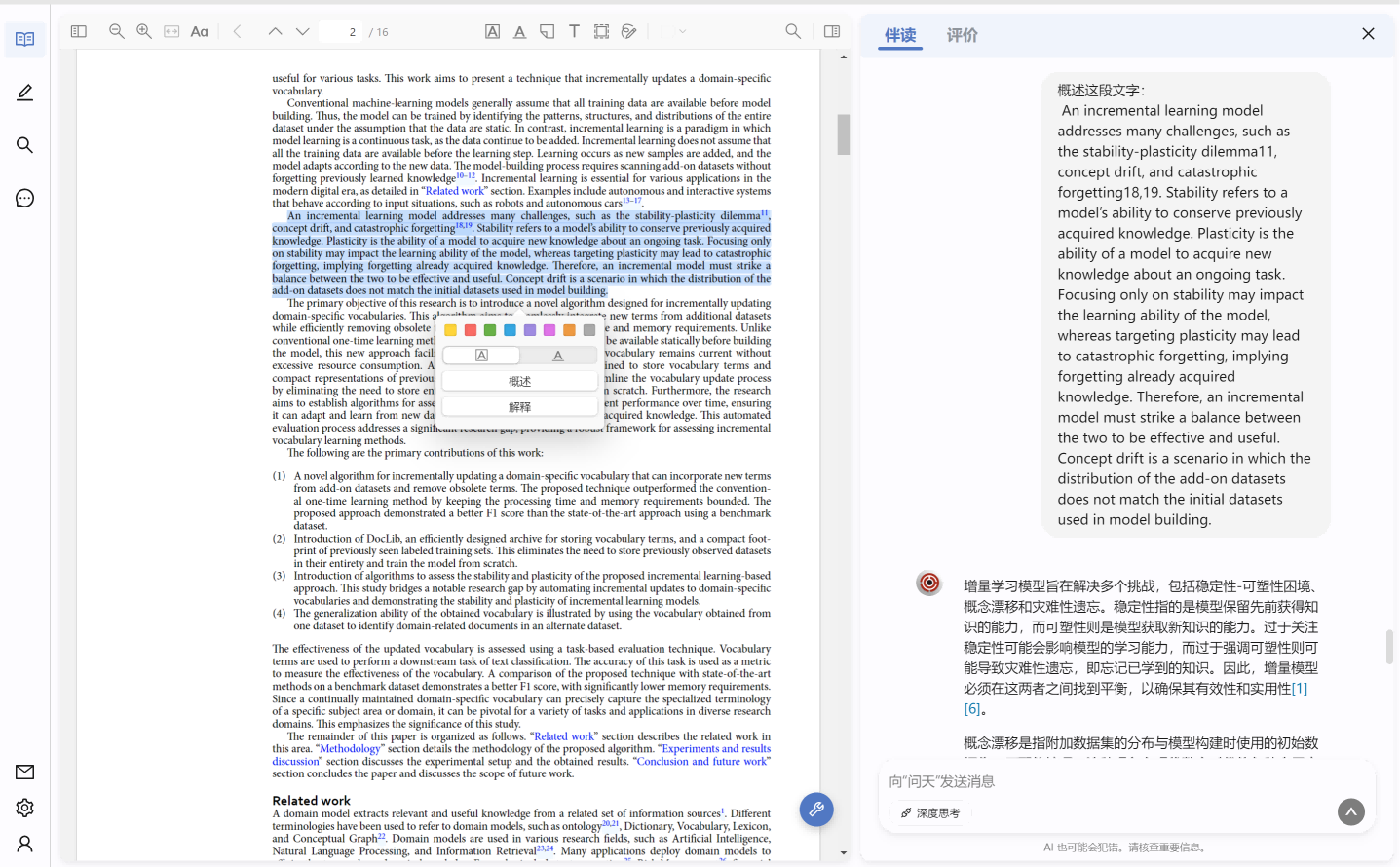Open "Conclusion and future work" link
Viewport: 1400px width, 867px height.
(701, 762)
